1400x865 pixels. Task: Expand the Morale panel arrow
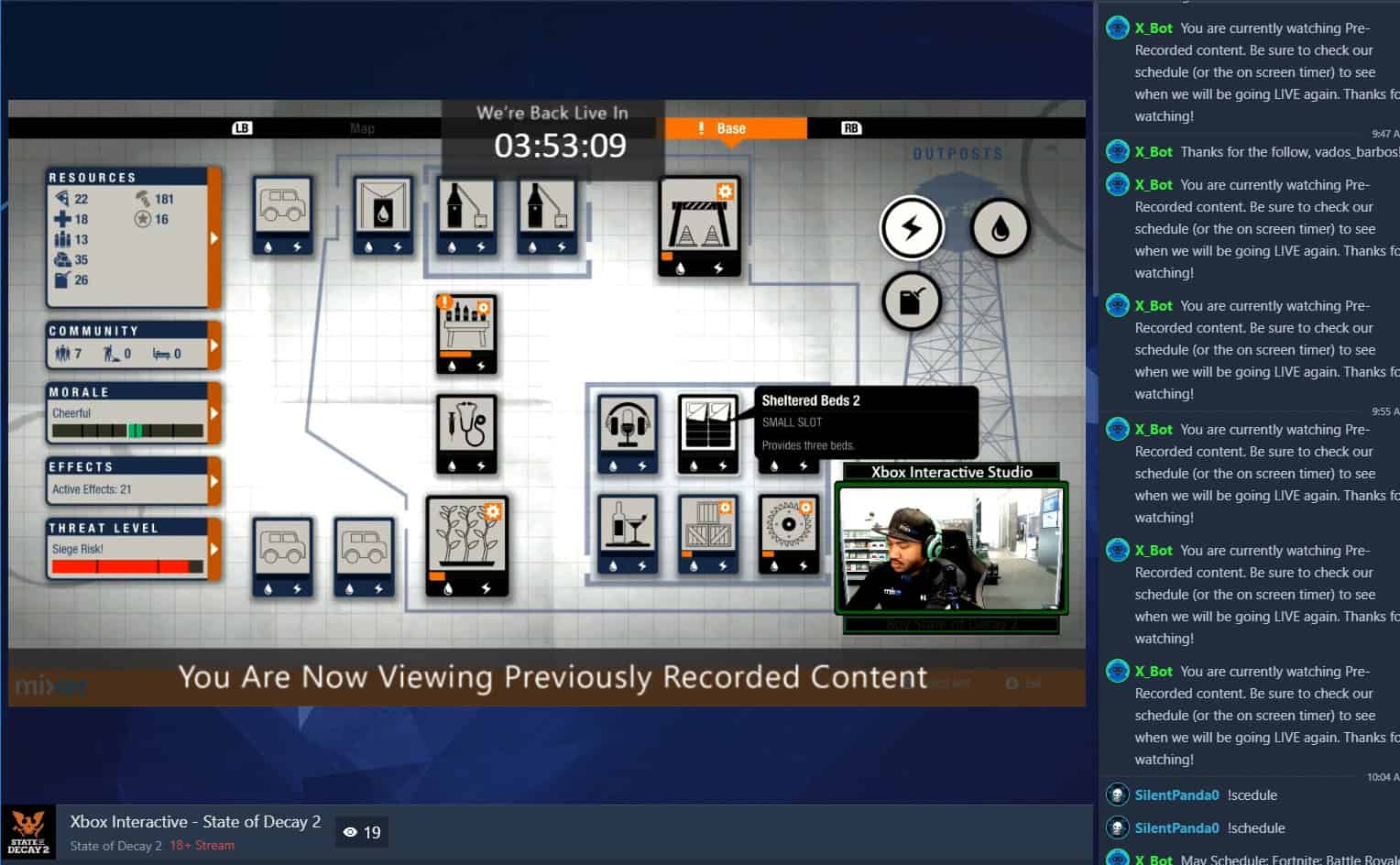tap(214, 413)
